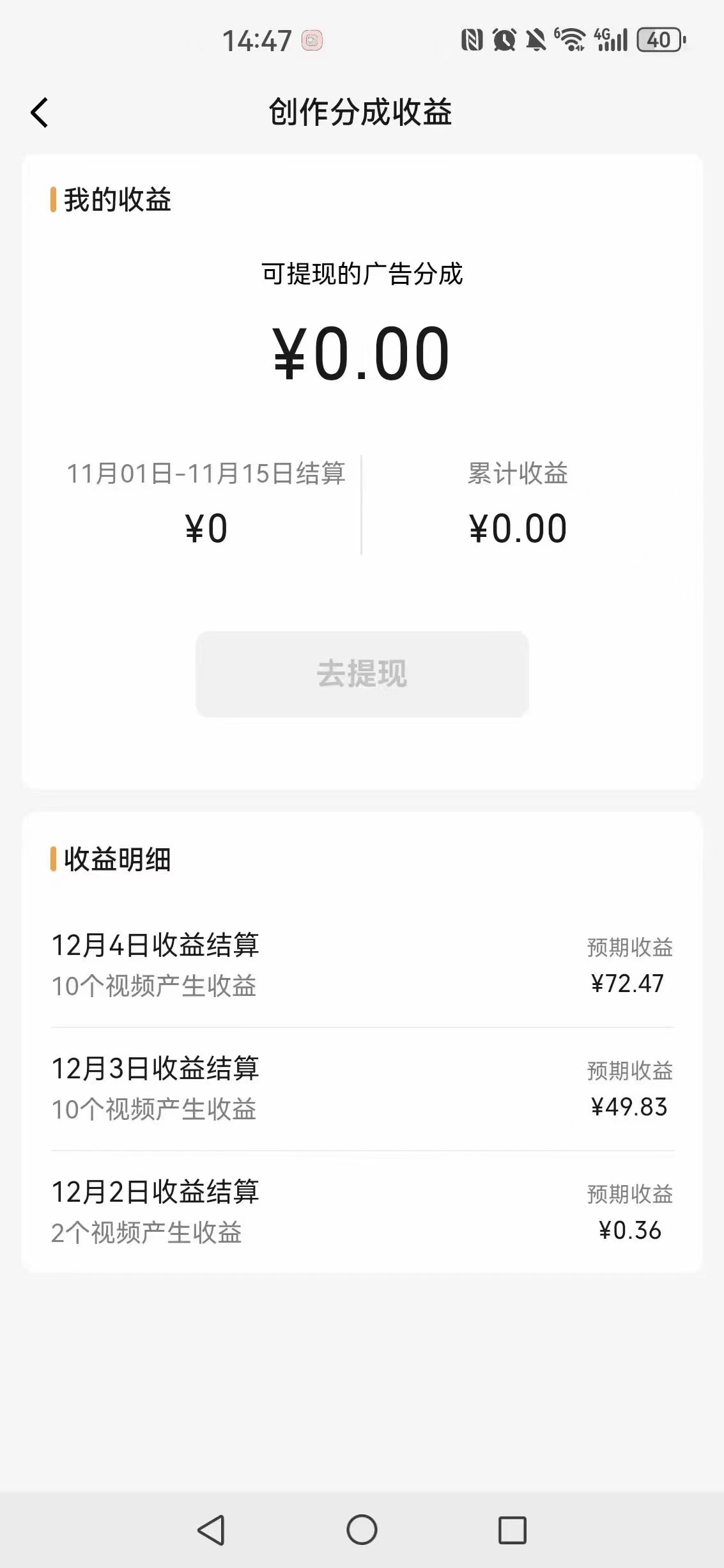Tap the ¥49.83 expected earnings amount
The height and width of the screenshot is (1568, 724).
tap(629, 1107)
